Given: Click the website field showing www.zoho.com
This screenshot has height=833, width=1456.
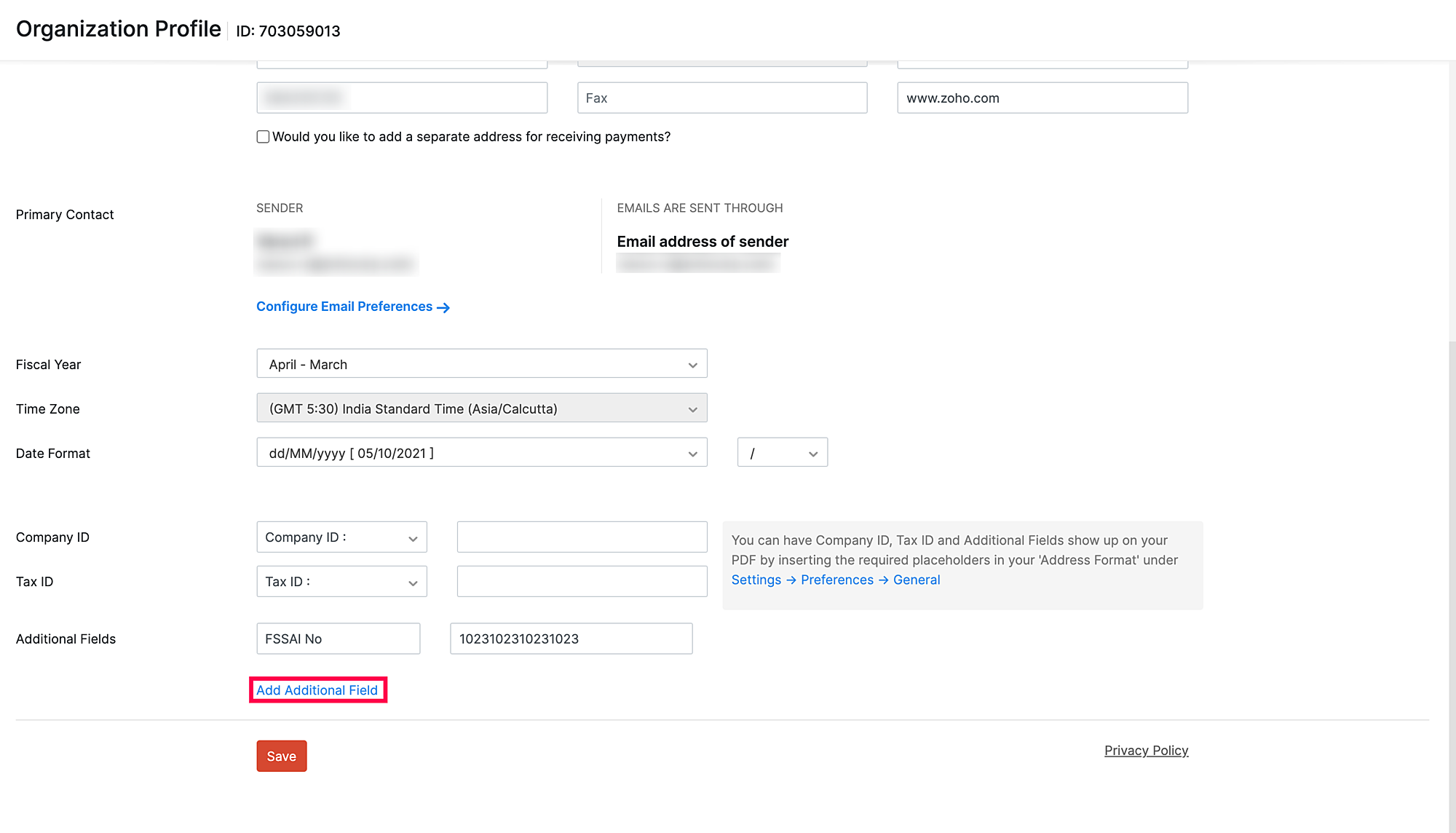Looking at the screenshot, I should [1042, 98].
